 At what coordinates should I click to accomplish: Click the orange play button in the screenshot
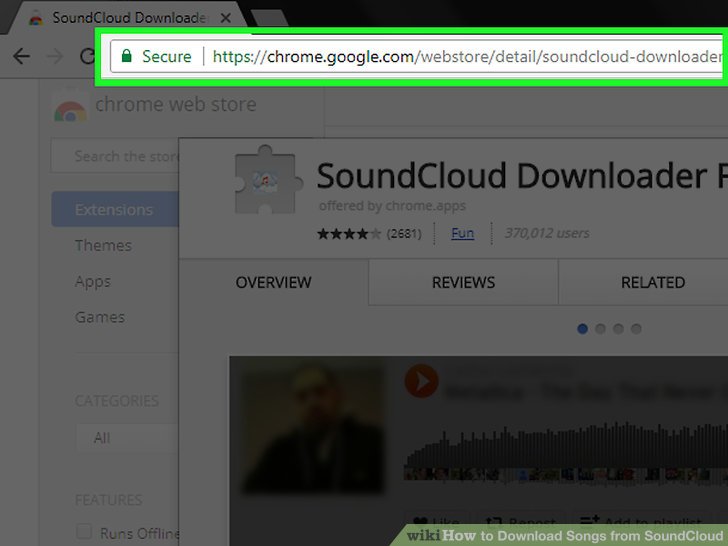click(x=421, y=381)
